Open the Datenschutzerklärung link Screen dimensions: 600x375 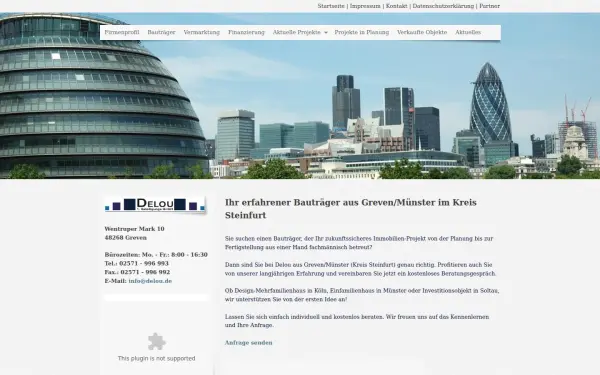click(x=443, y=6)
